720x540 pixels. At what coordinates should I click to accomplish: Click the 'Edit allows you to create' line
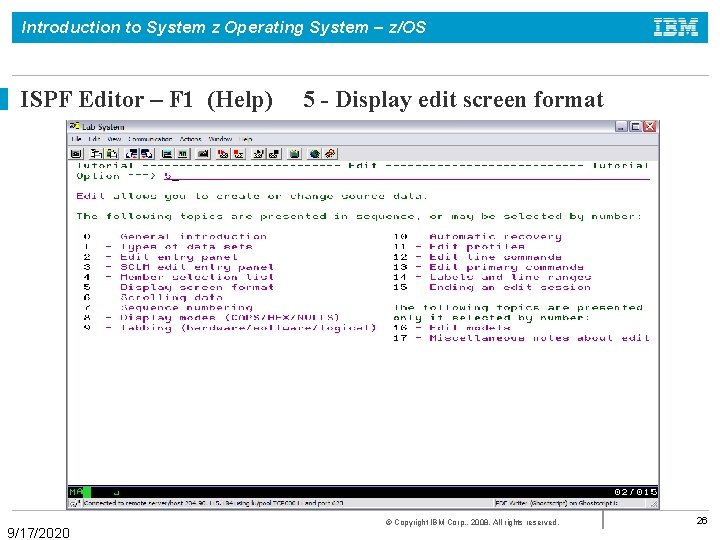click(252, 196)
